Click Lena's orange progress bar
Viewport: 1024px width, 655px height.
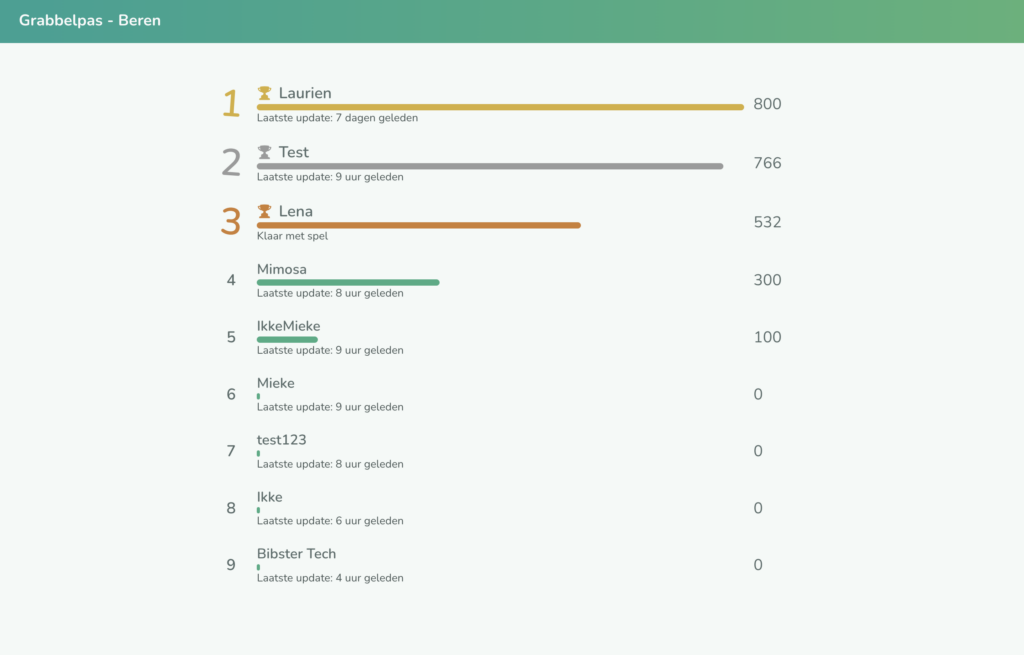point(418,225)
